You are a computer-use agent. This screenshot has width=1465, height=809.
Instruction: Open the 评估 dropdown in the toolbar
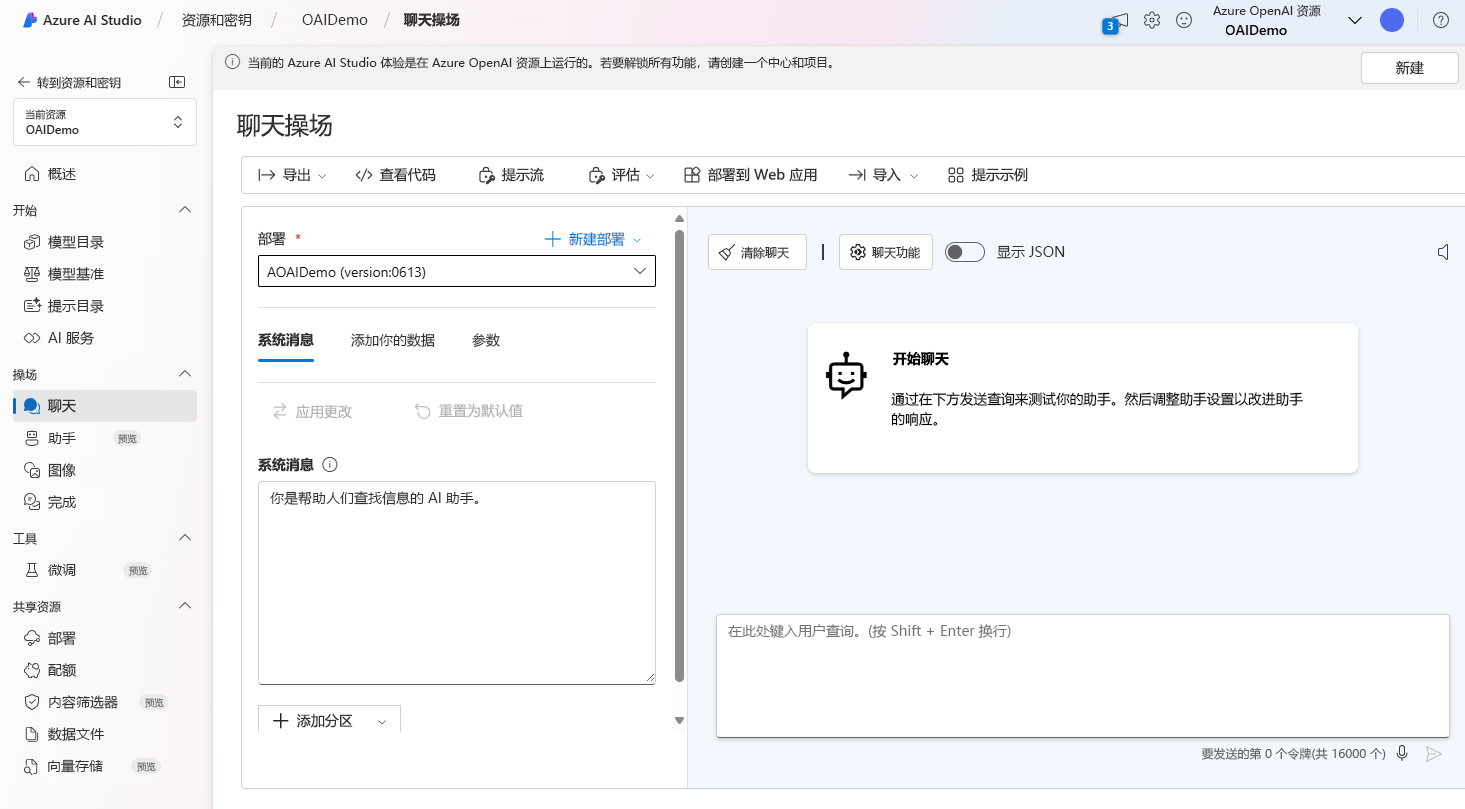pos(621,175)
